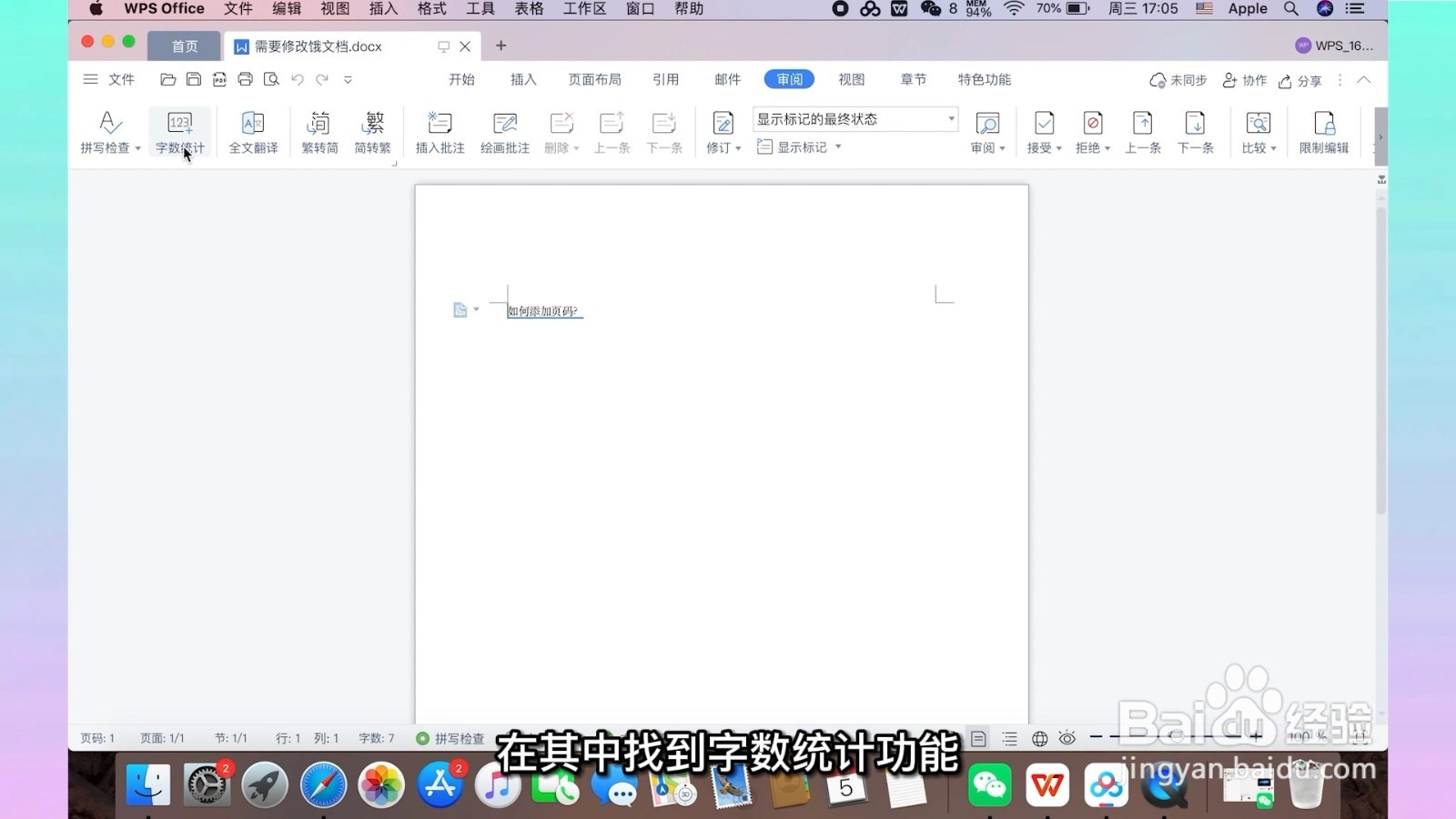Open the 字数统计 word count tool

click(x=179, y=131)
